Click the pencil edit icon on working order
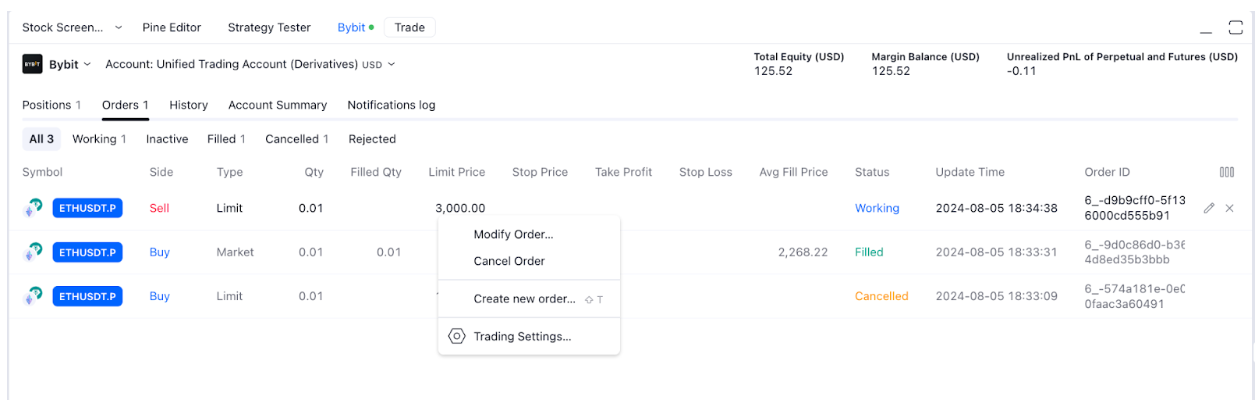This screenshot has width=1260, height=400. point(1209,208)
